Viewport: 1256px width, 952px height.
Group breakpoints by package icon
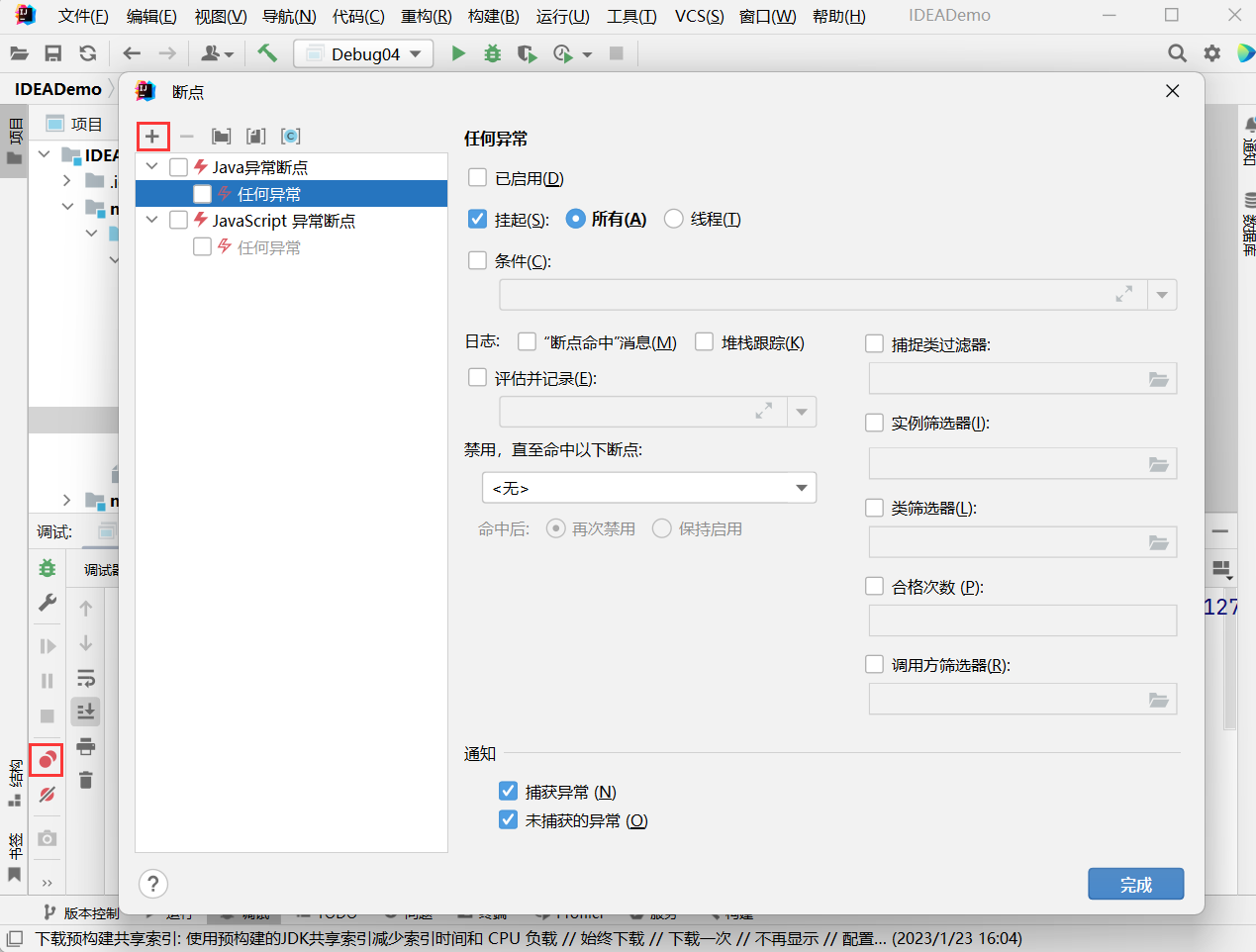tap(222, 137)
